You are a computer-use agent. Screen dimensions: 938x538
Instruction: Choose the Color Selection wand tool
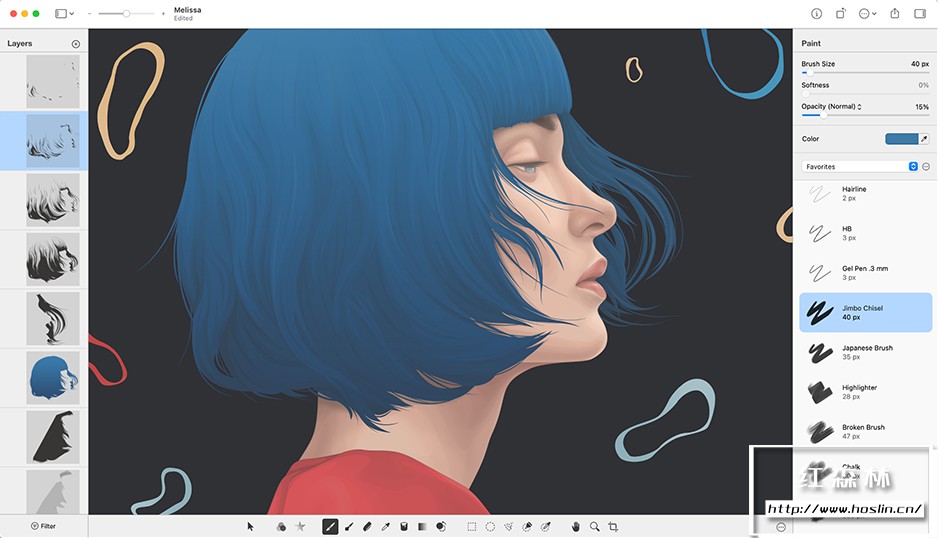pyautogui.click(x=546, y=527)
